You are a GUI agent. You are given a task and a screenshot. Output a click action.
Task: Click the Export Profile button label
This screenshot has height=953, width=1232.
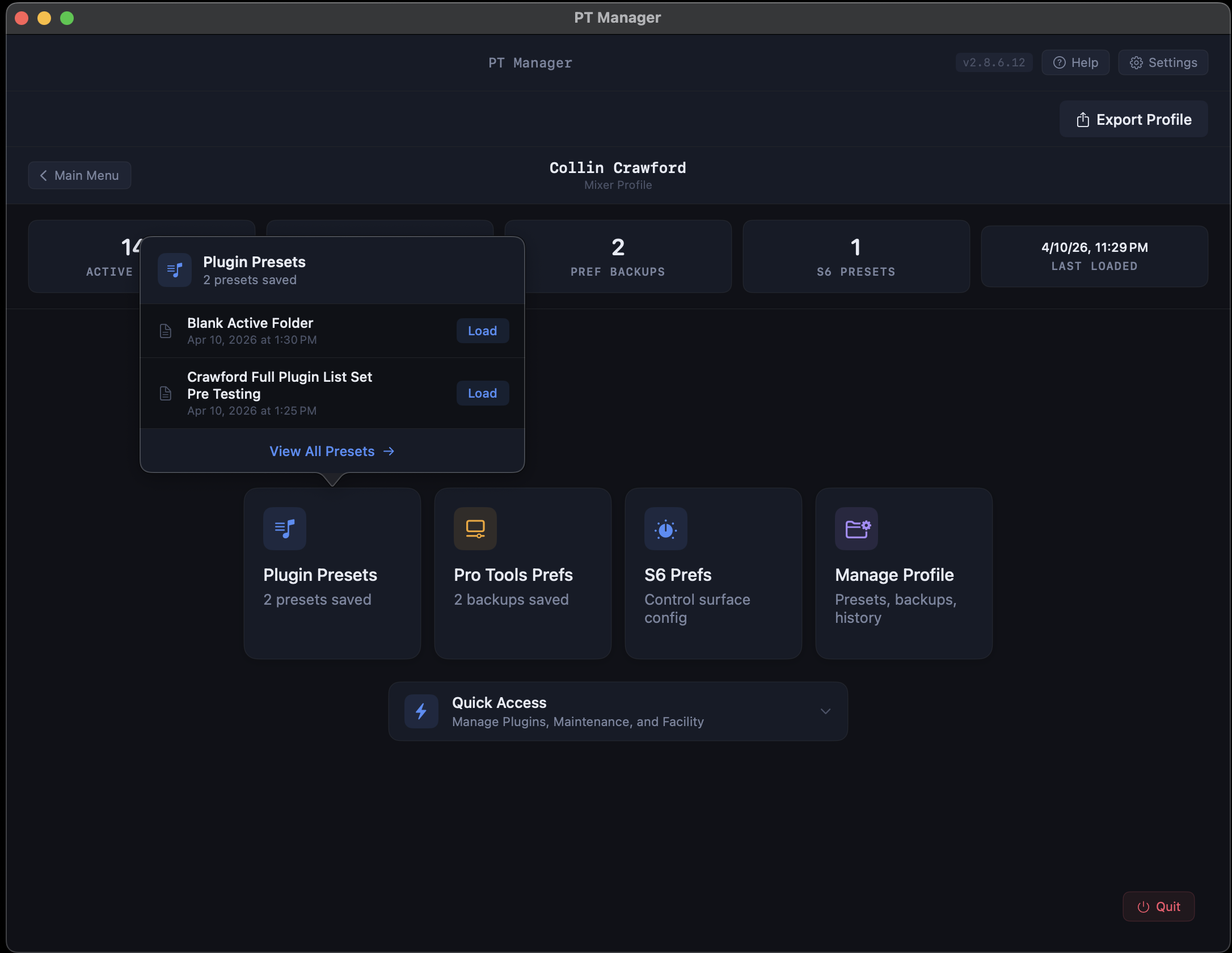click(1144, 120)
